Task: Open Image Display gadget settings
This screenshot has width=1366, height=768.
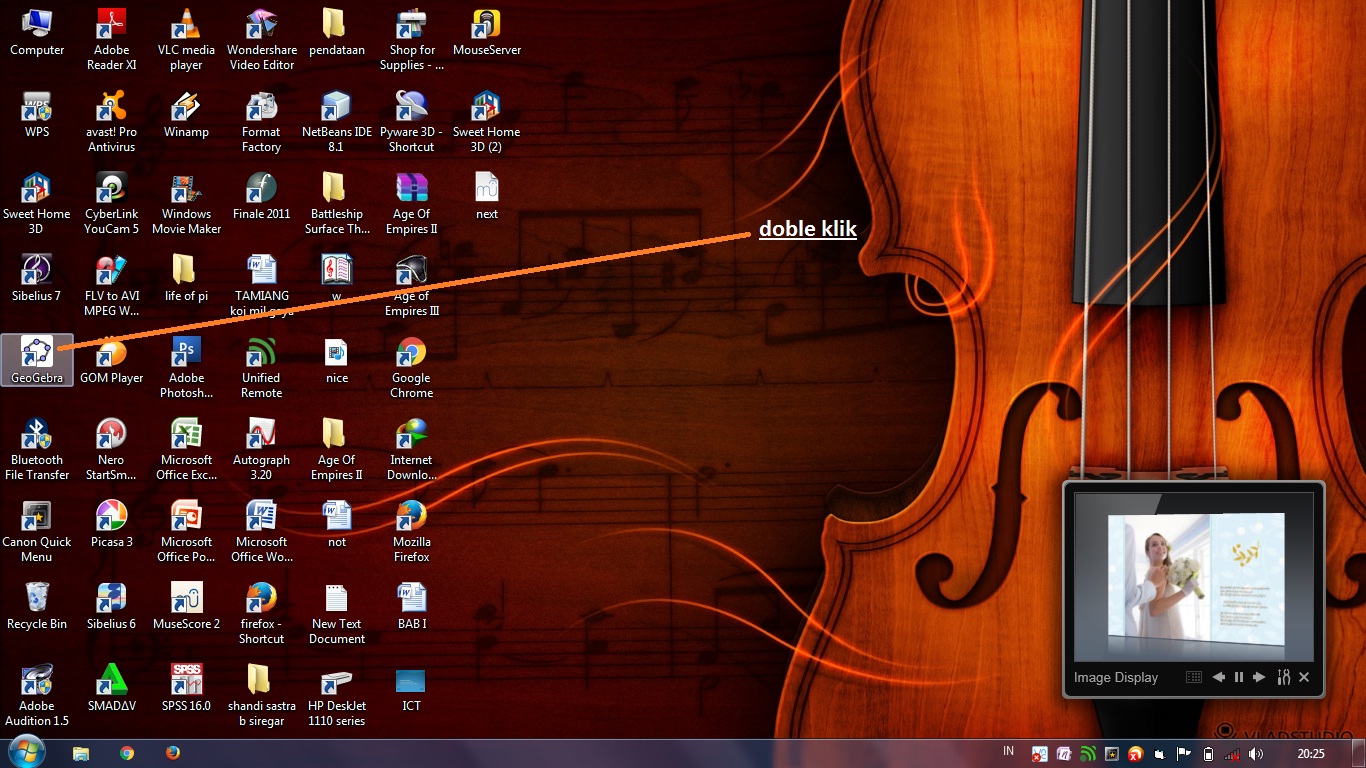Action: pos(1284,677)
